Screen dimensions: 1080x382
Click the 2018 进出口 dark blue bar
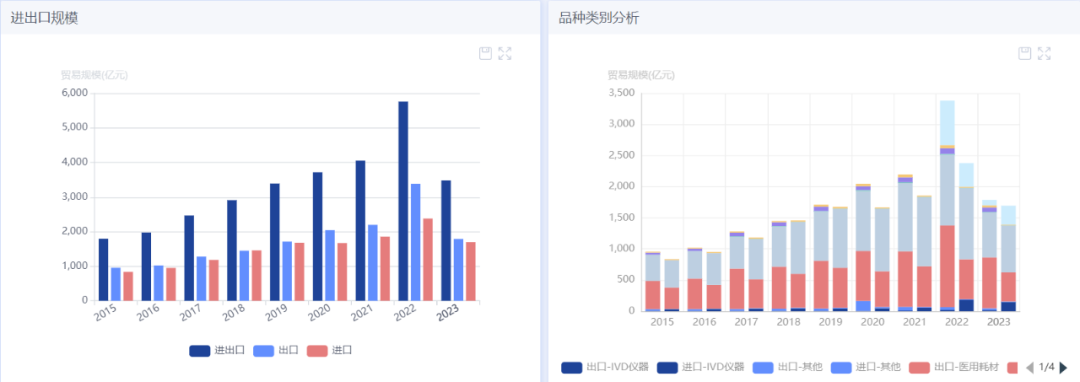pos(232,251)
